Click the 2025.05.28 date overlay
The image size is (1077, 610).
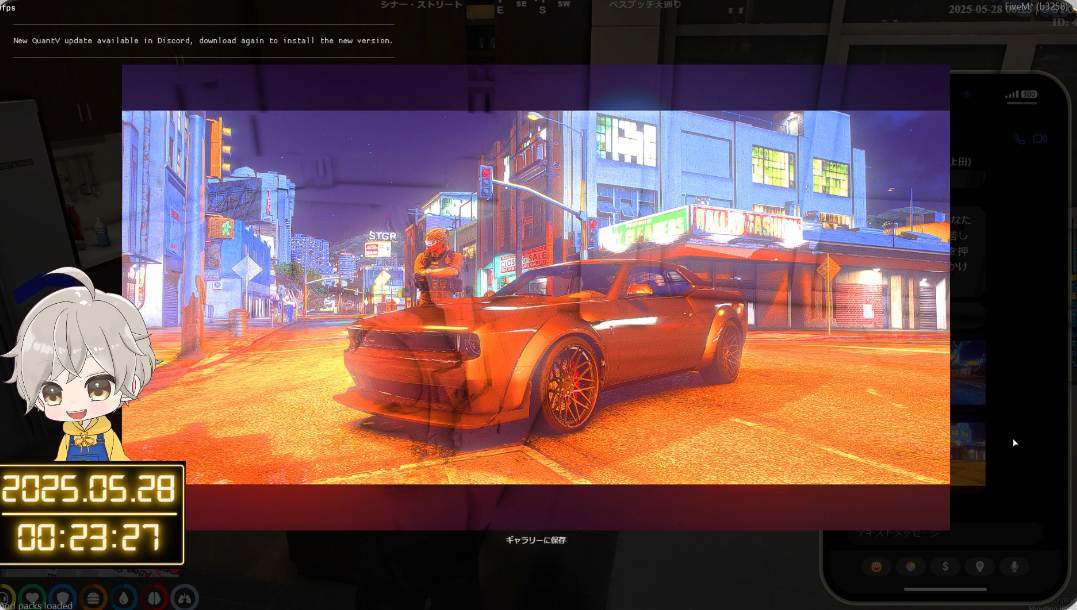(89, 489)
